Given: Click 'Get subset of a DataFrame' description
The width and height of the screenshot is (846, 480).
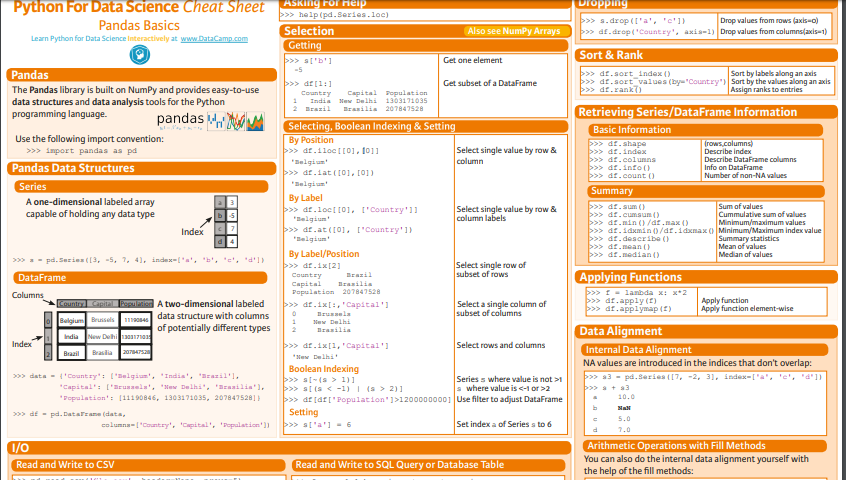Looking at the screenshot, I should (490, 84).
